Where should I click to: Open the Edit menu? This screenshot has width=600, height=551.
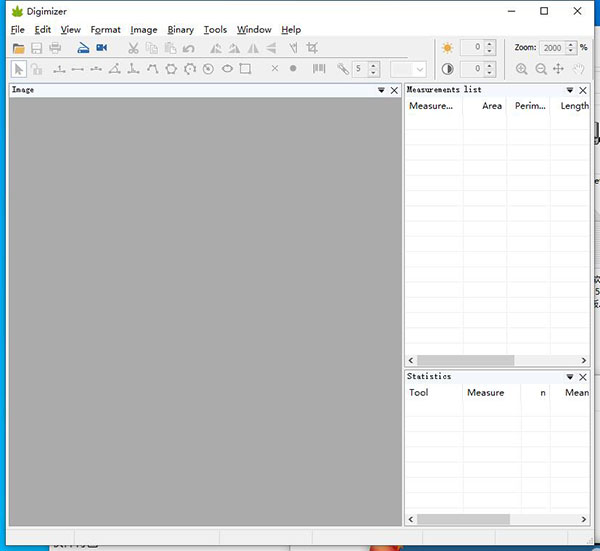click(42, 29)
